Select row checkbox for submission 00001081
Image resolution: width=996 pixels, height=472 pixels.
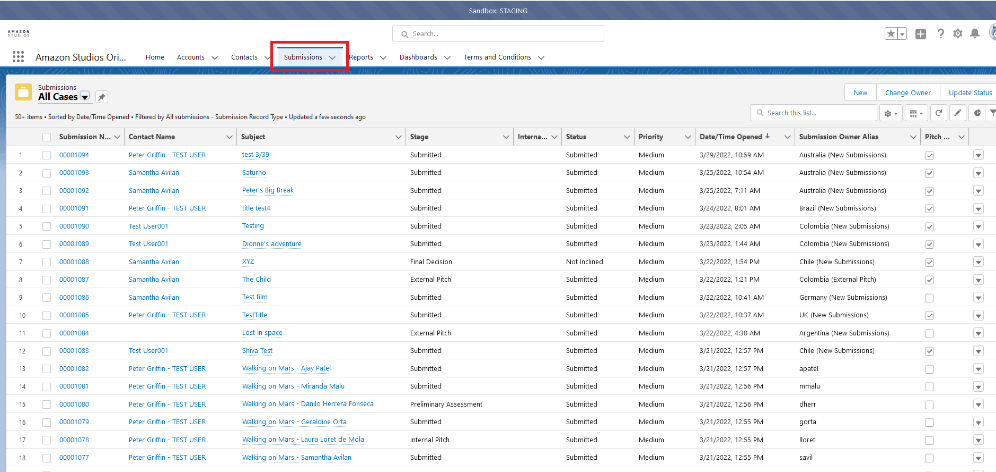pos(46,386)
